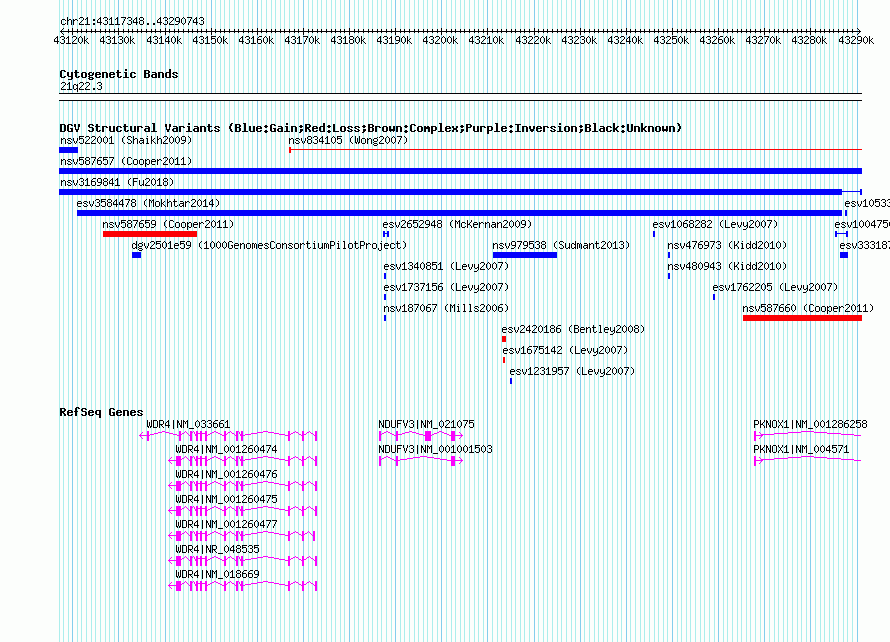This screenshot has width=890, height=642.
Task: Open the WDR4|NM_001260474 transcript
Action: tap(226, 449)
